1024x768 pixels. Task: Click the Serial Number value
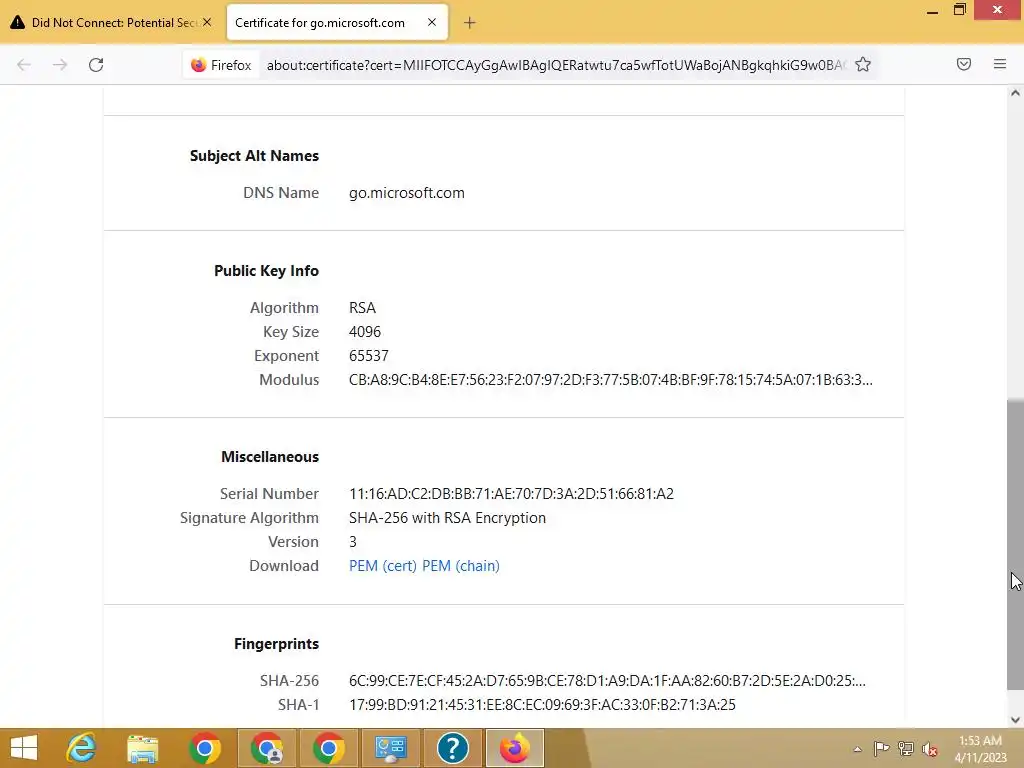(x=511, y=494)
